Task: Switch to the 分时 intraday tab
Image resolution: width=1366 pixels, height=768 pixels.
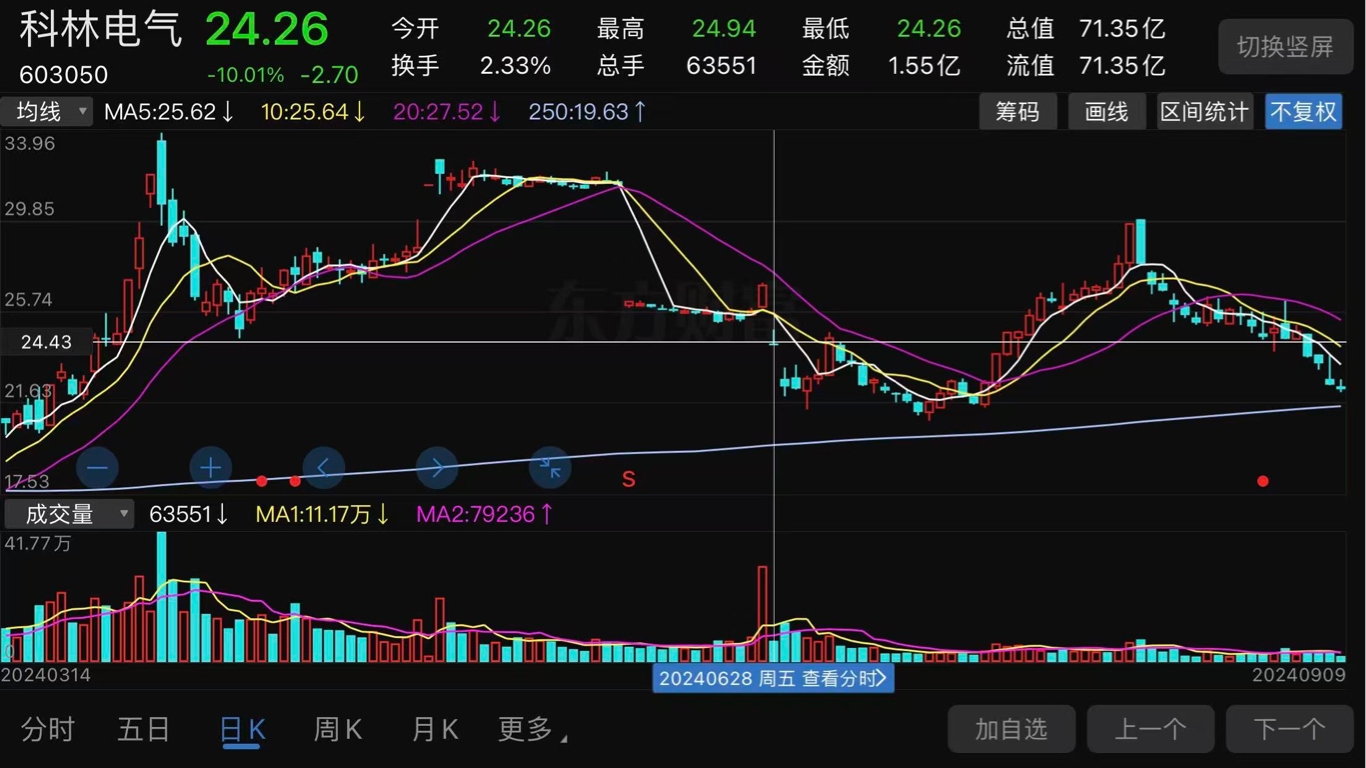Action: [x=46, y=728]
